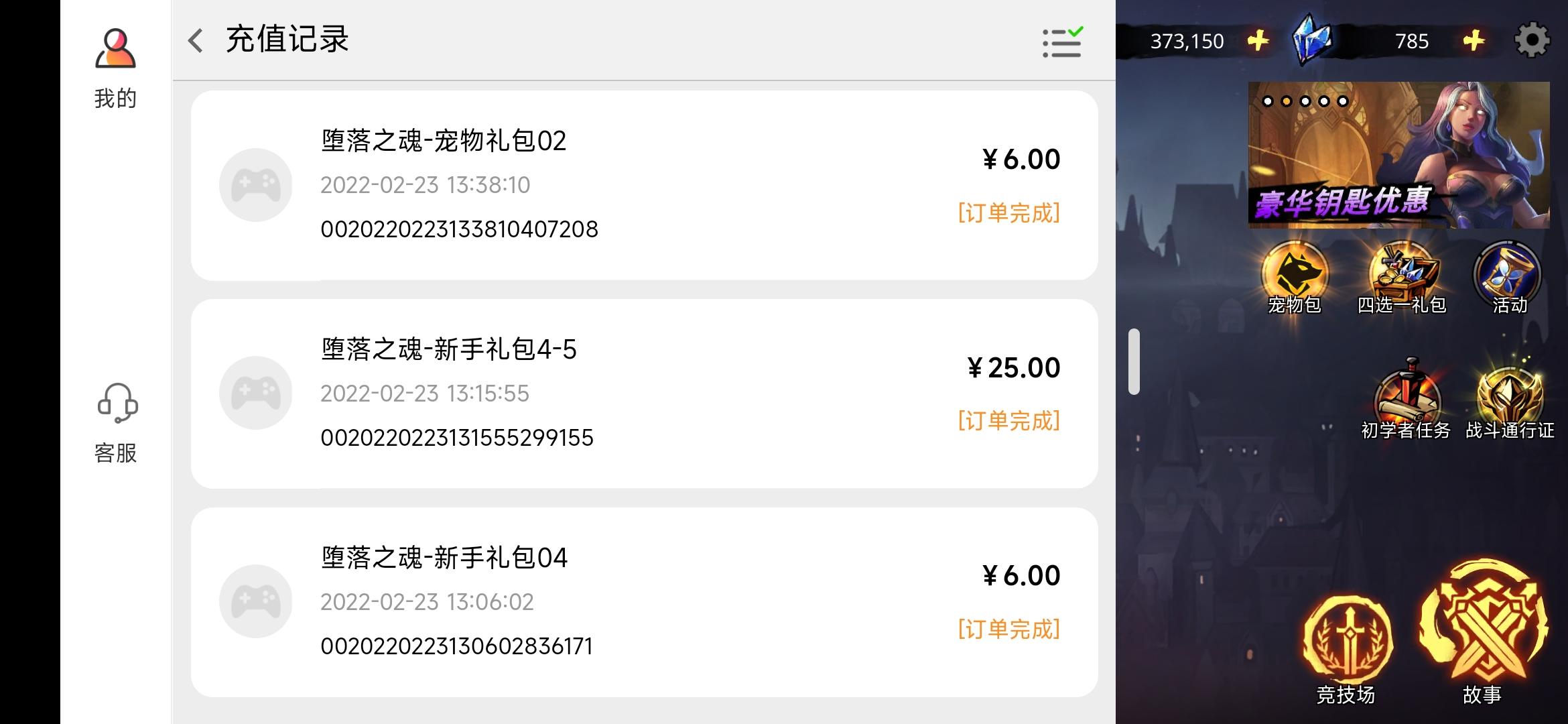Add crystals with plus next to 785
This screenshot has width=1568, height=724.
tap(1474, 41)
